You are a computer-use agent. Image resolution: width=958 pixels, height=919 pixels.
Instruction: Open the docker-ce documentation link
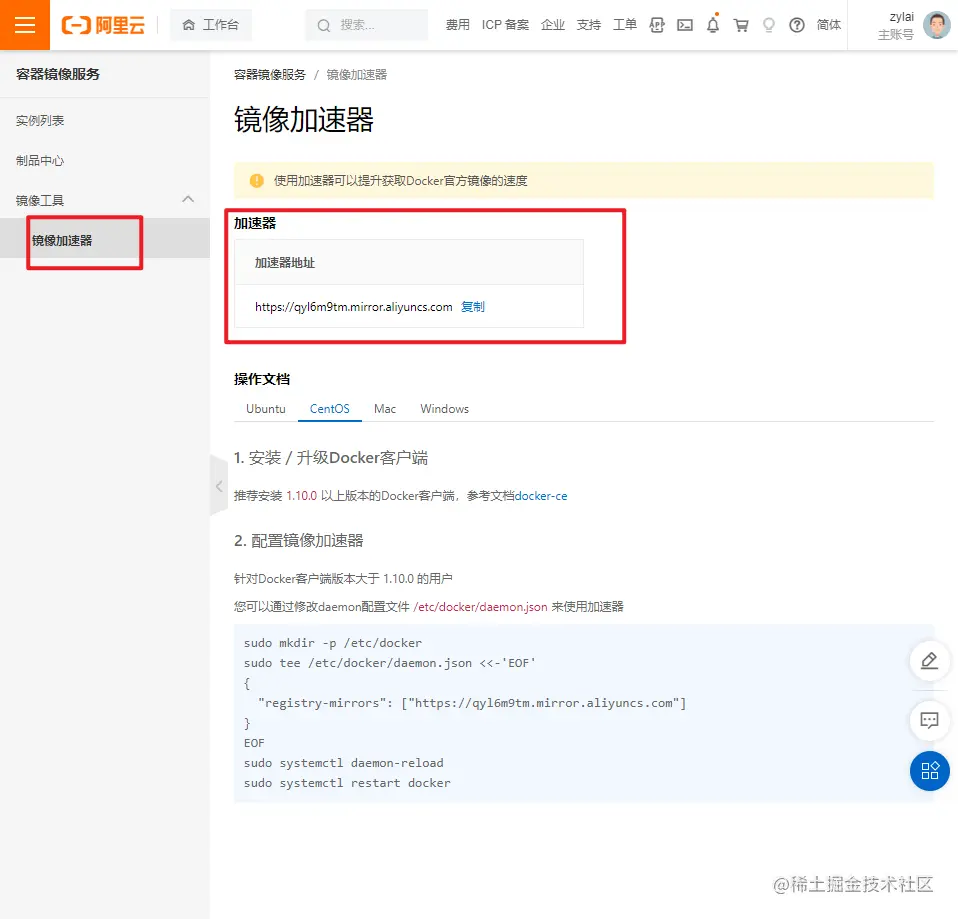coord(541,496)
